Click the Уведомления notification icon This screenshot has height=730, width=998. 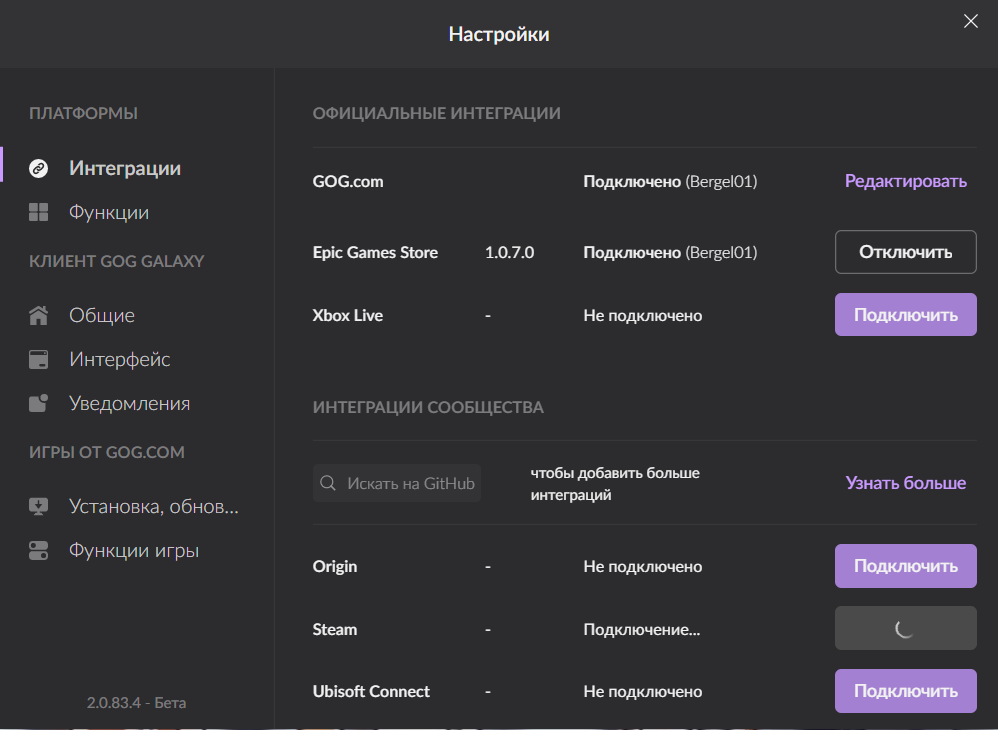click(x=38, y=404)
